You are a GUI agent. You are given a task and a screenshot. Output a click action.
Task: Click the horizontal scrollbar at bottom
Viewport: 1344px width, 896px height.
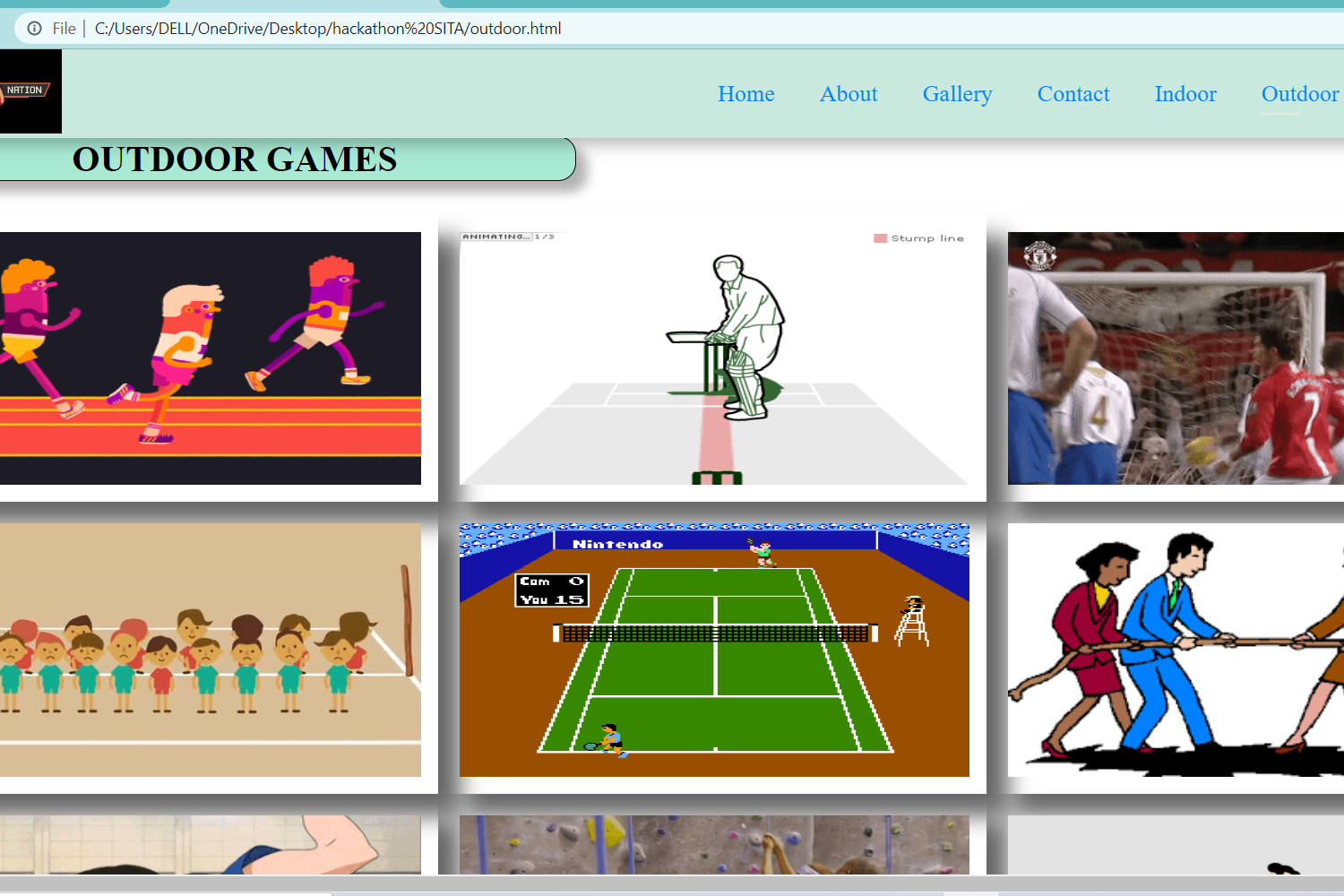pos(672,885)
